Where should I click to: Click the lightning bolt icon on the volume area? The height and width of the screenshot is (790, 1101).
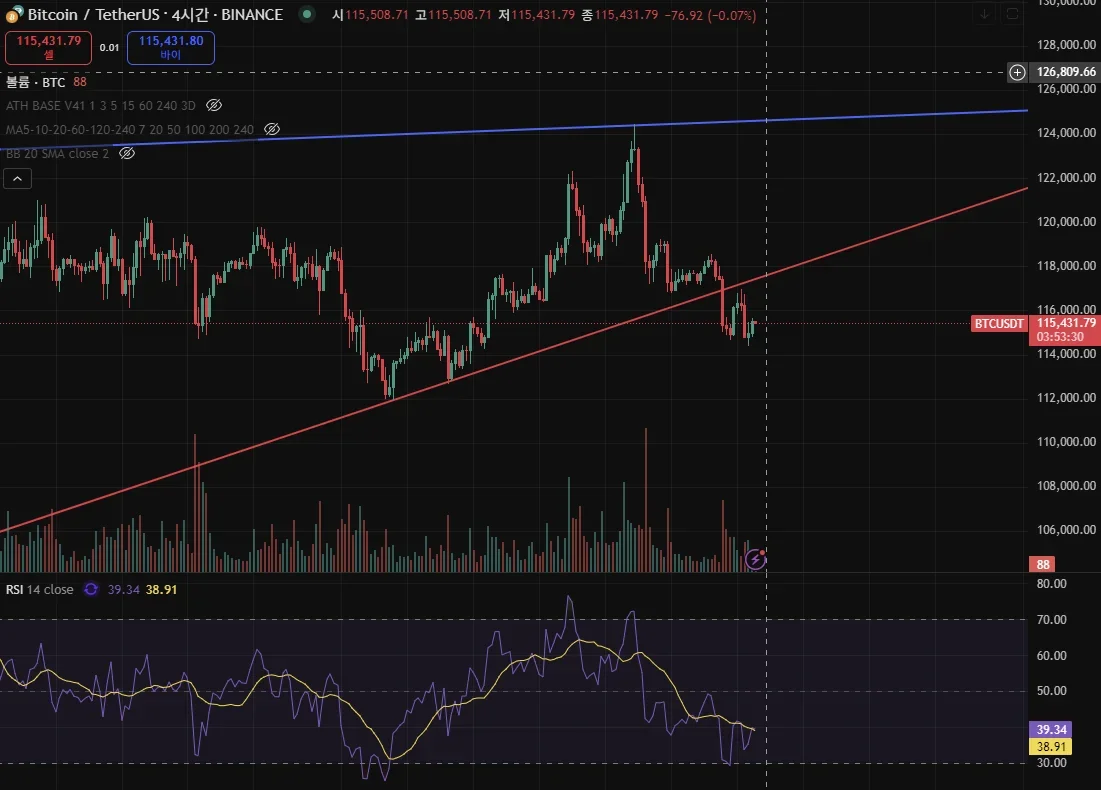click(x=755, y=560)
